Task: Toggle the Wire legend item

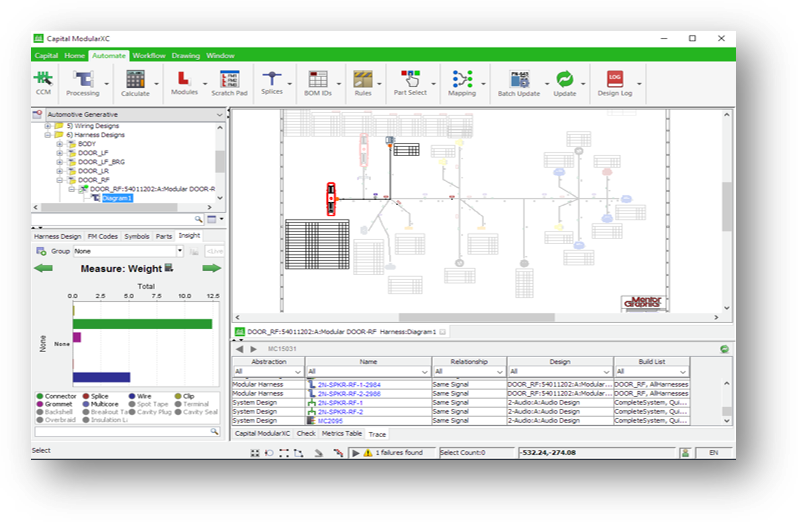Action: point(140,396)
